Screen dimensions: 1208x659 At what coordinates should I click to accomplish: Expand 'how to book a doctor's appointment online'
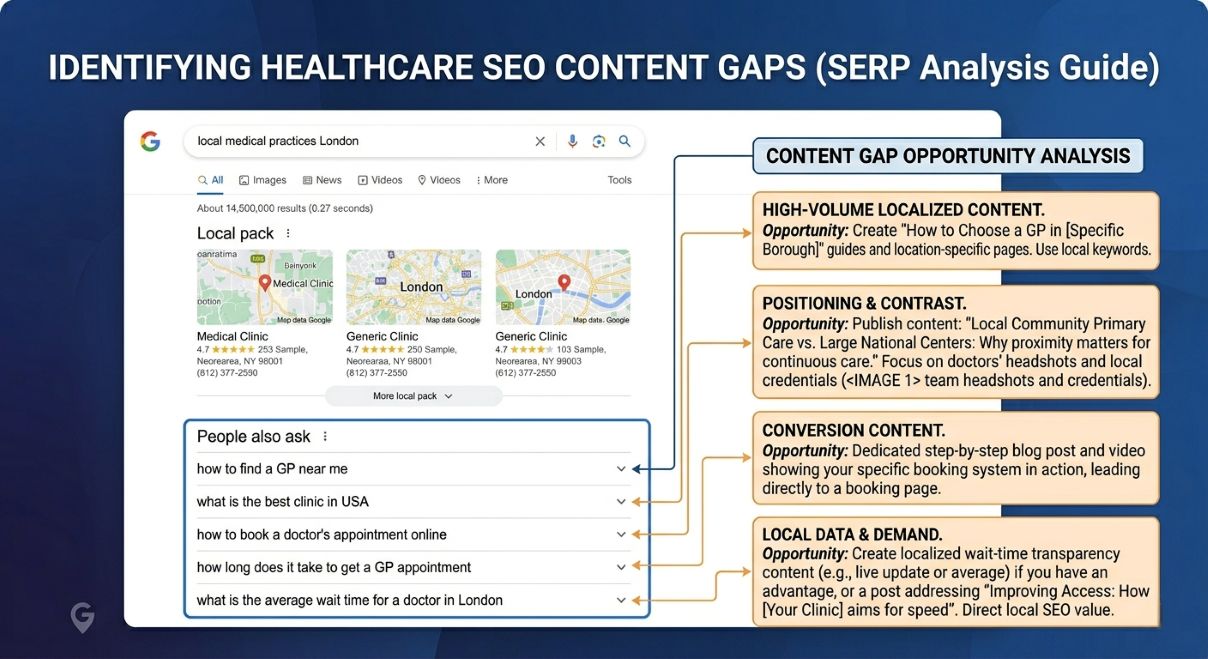click(x=414, y=534)
